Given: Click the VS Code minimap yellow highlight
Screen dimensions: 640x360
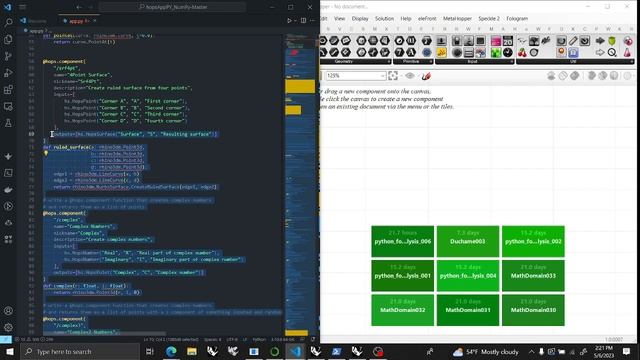Looking at the screenshot, I should click(300, 86).
